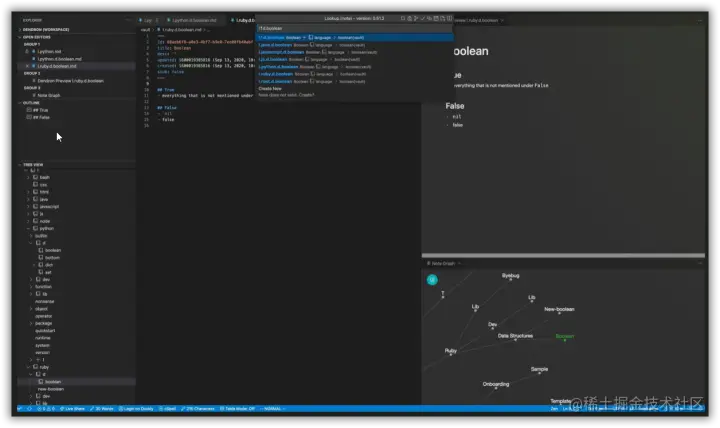This screenshot has width=720, height=428.
Task: Open the l.python.d.boolean.md editor tab
Action: pos(193,20)
